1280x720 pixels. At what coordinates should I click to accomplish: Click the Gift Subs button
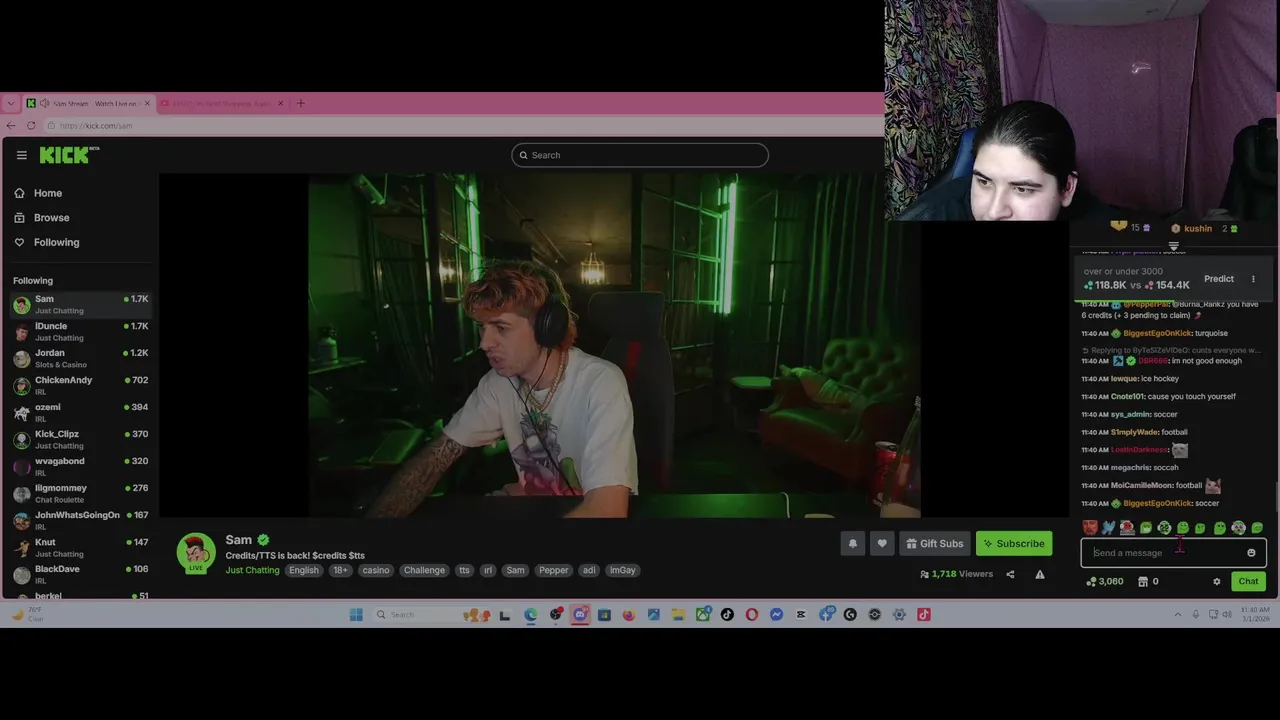(935, 543)
